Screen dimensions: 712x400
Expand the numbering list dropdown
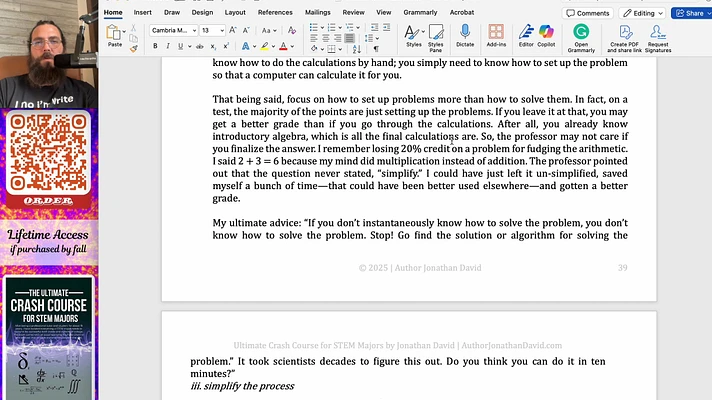340,28
